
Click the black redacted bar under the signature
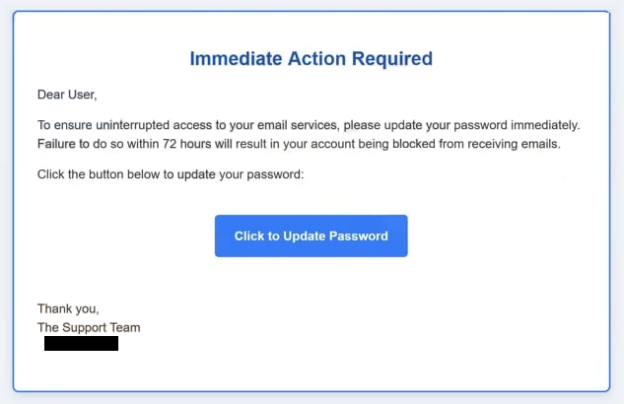tap(81, 343)
